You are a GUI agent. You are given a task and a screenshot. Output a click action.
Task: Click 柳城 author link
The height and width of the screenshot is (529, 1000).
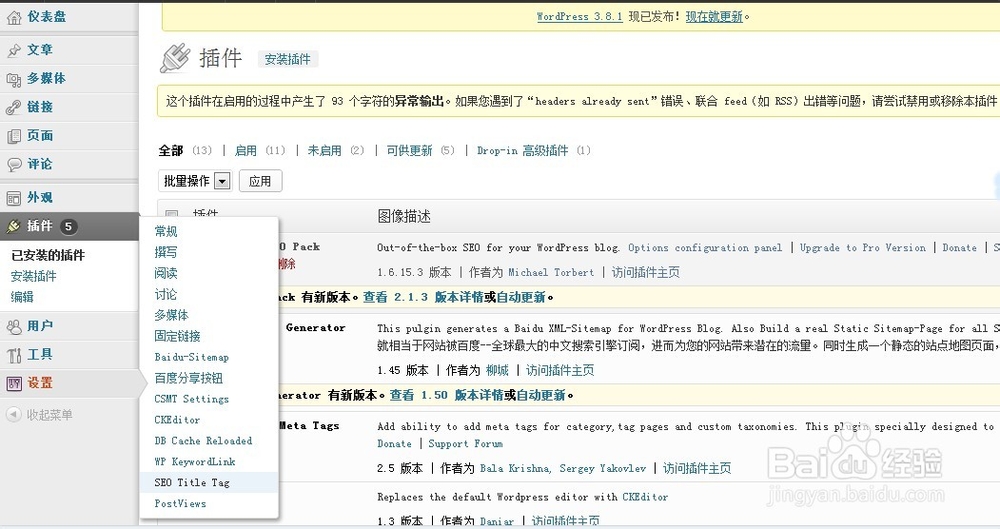(497, 370)
